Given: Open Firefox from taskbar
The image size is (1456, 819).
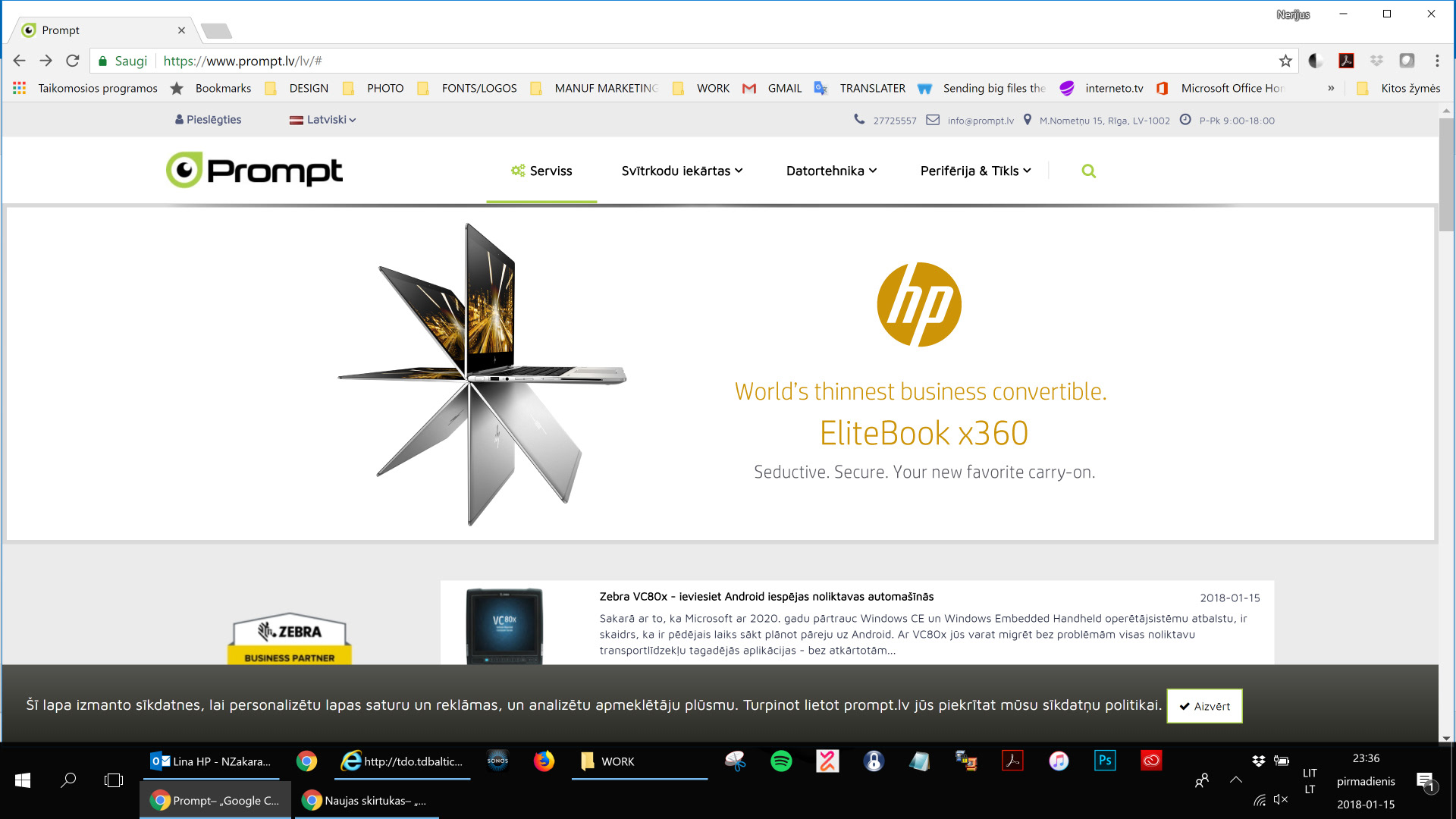Looking at the screenshot, I should (x=544, y=761).
